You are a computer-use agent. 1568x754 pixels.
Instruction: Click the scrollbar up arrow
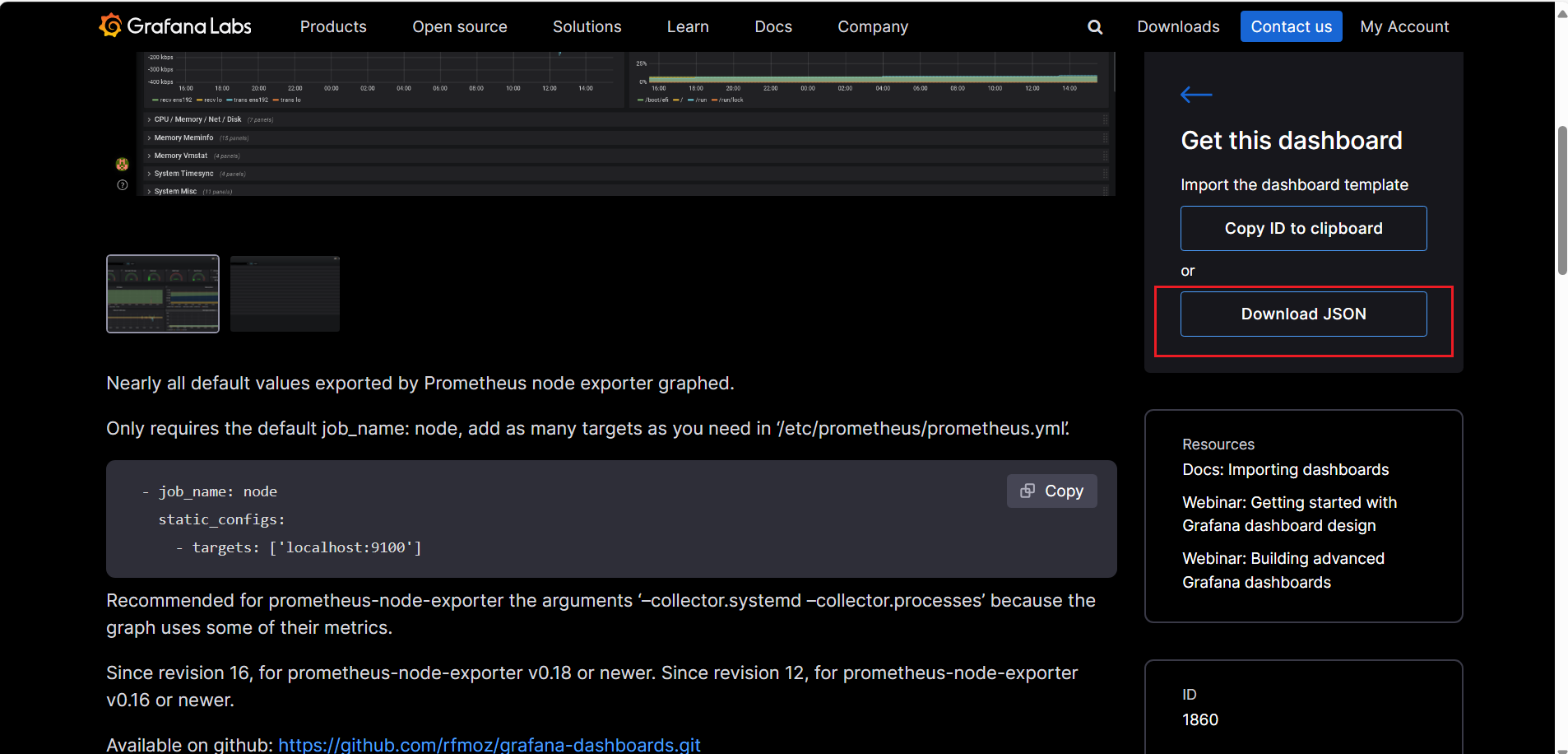1561,14
